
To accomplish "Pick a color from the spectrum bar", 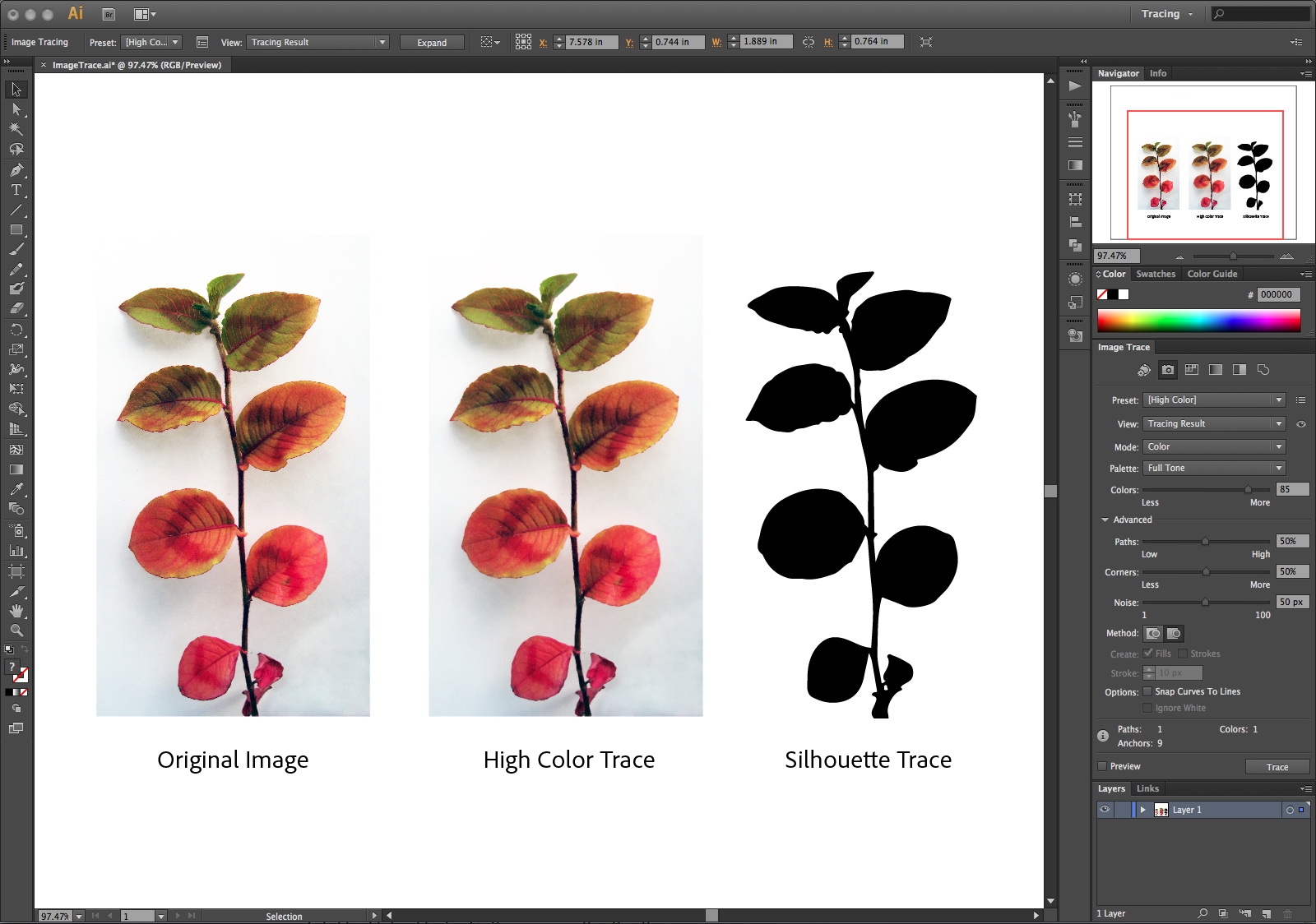I will (1198, 321).
